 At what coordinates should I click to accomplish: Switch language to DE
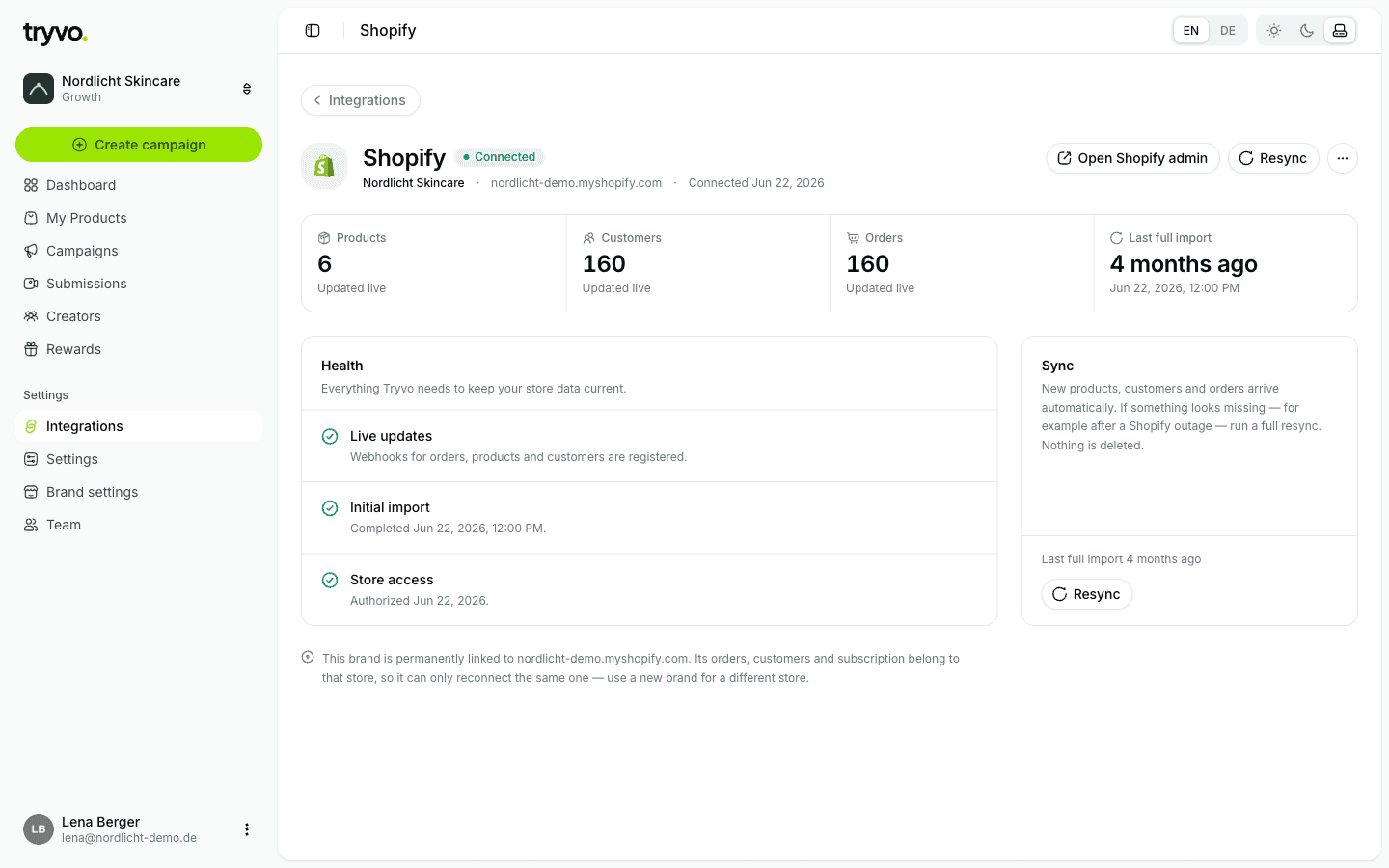[x=1228, y=31]
